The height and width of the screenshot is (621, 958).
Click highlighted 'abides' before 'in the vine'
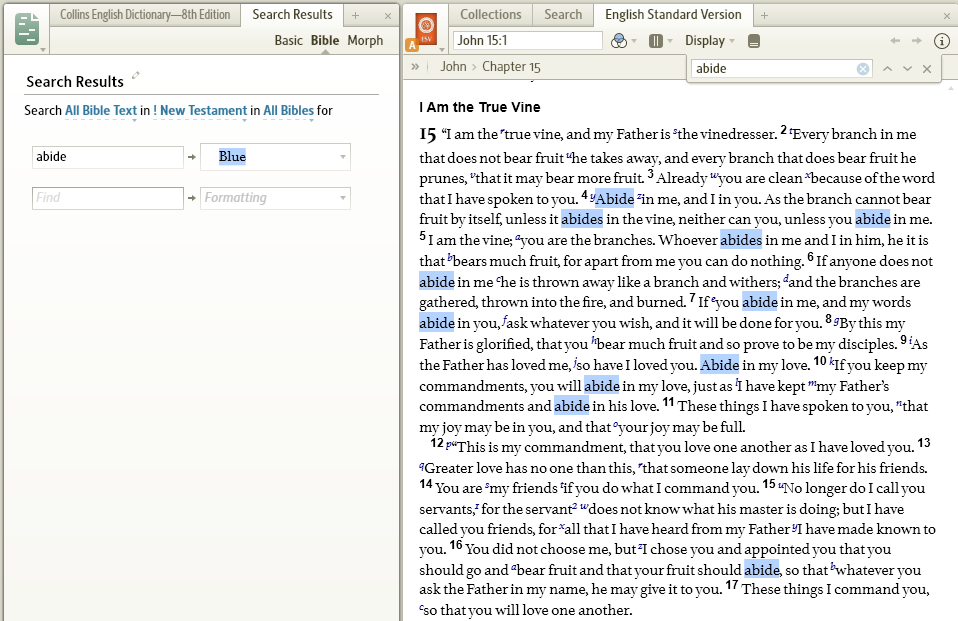(x=582, y=219)
